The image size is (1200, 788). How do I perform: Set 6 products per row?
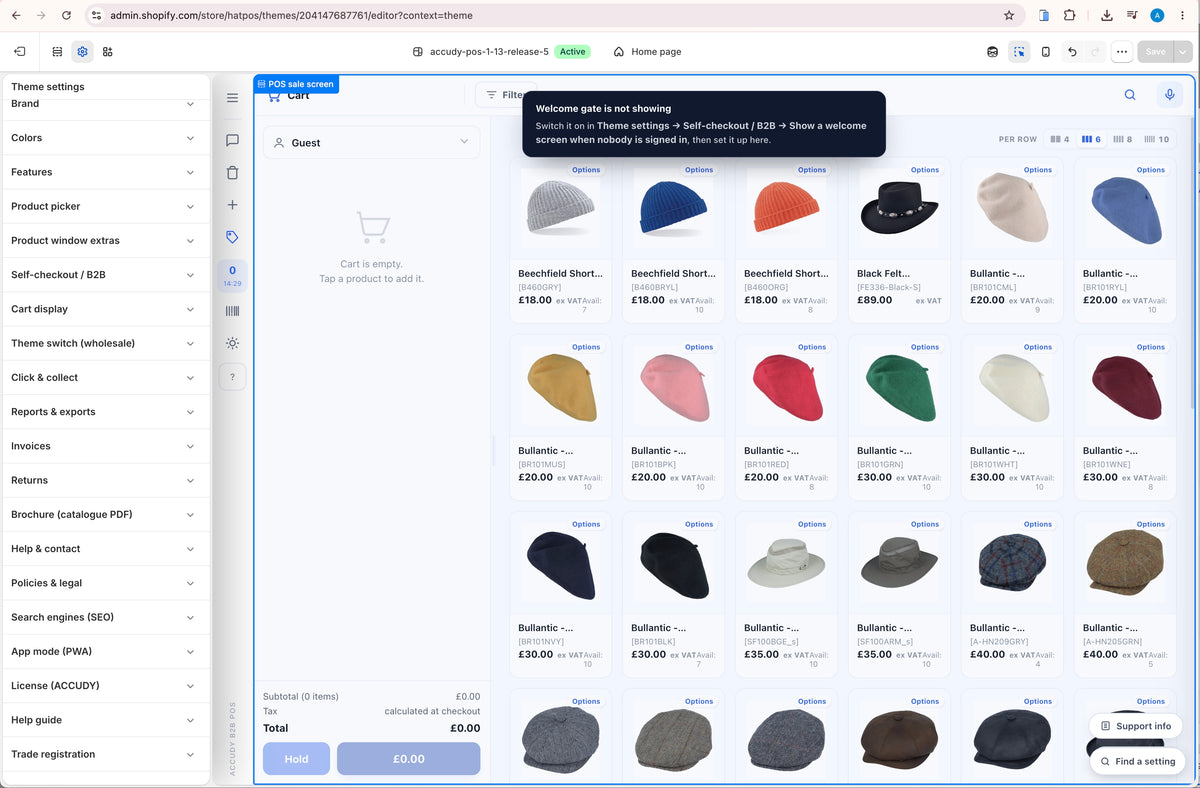click(x=1091, y=139)
